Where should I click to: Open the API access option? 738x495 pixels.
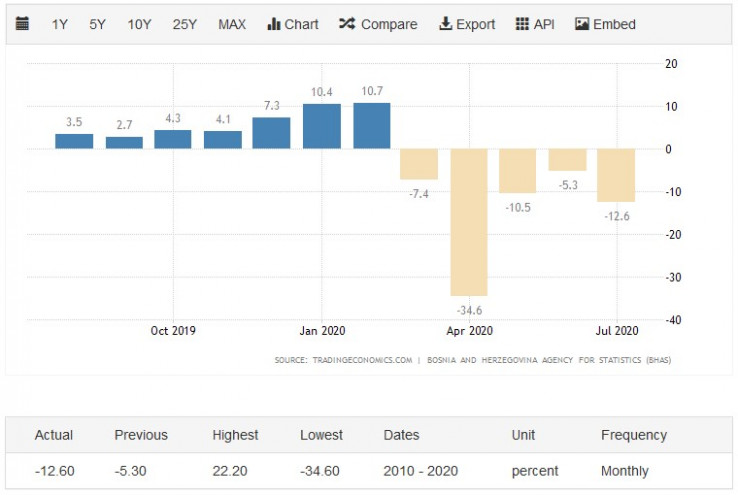[536, 24]
